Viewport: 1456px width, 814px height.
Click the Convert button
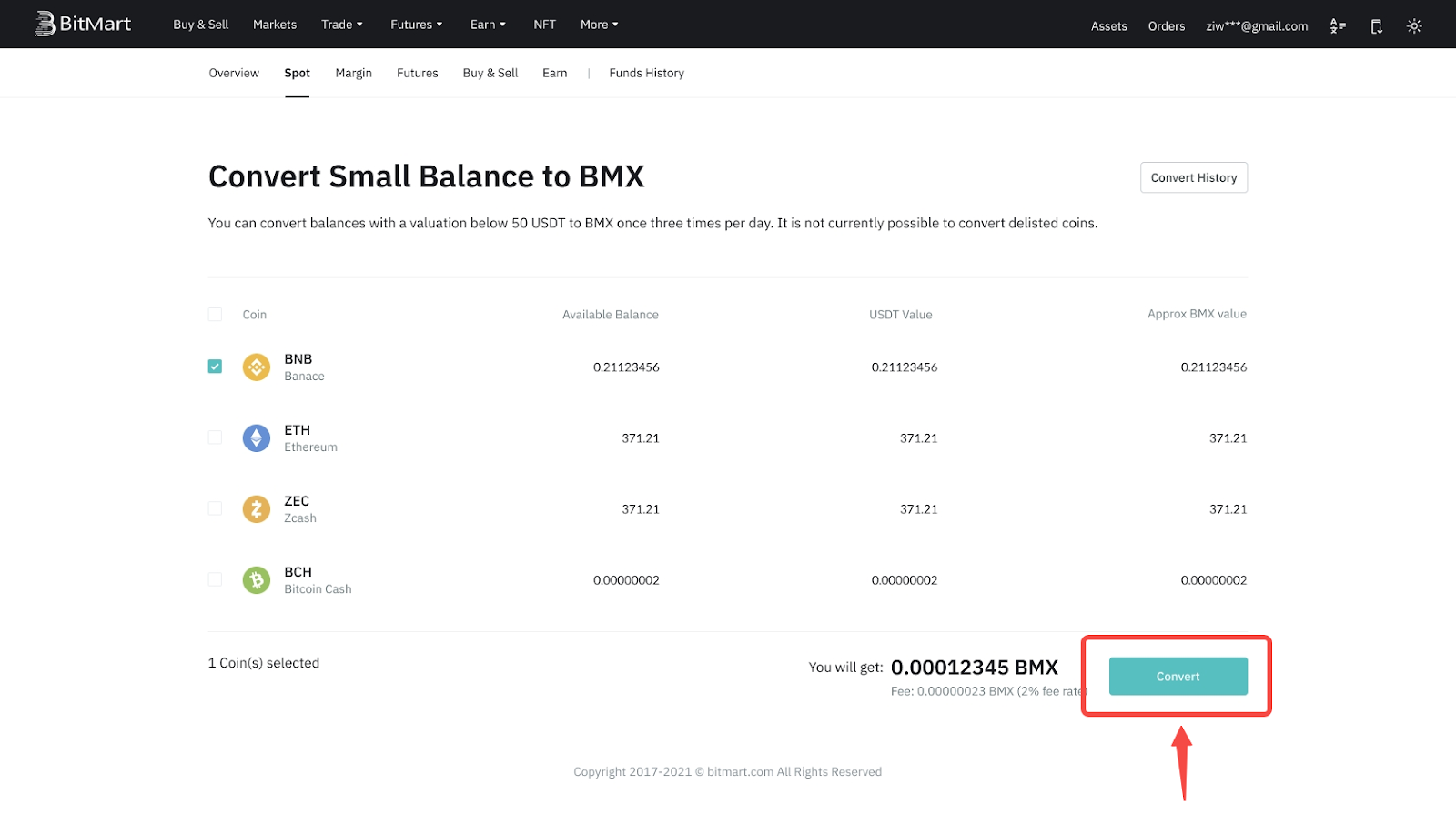coord(1178,677)
